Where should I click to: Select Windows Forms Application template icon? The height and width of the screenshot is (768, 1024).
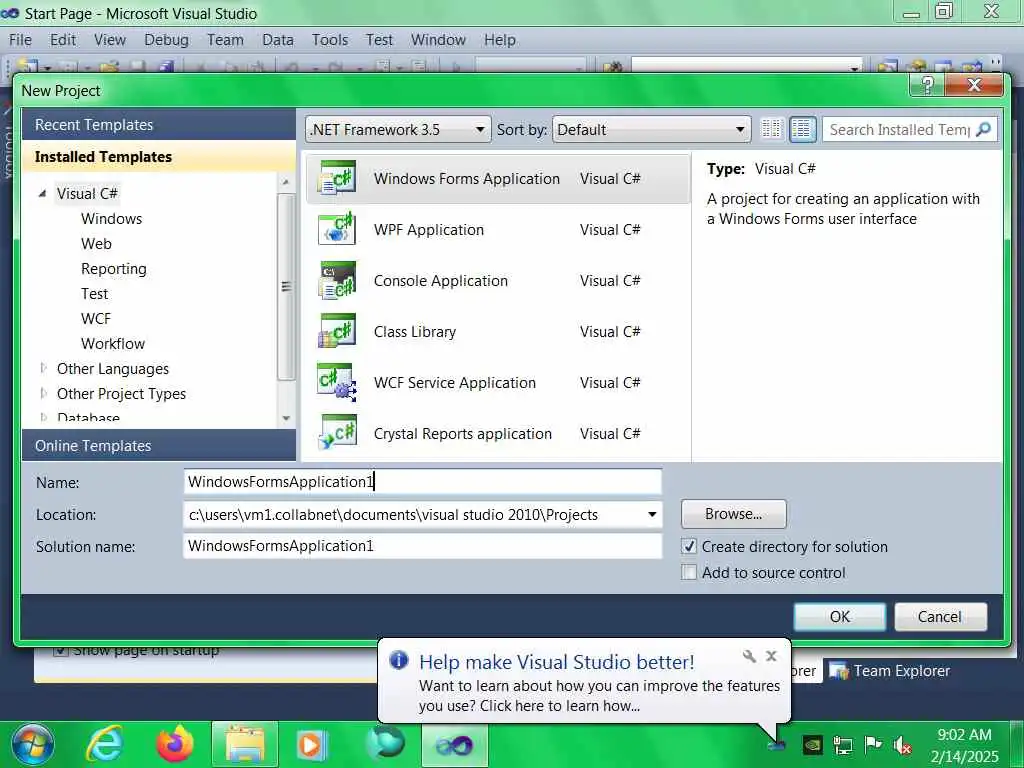[337, 178]
